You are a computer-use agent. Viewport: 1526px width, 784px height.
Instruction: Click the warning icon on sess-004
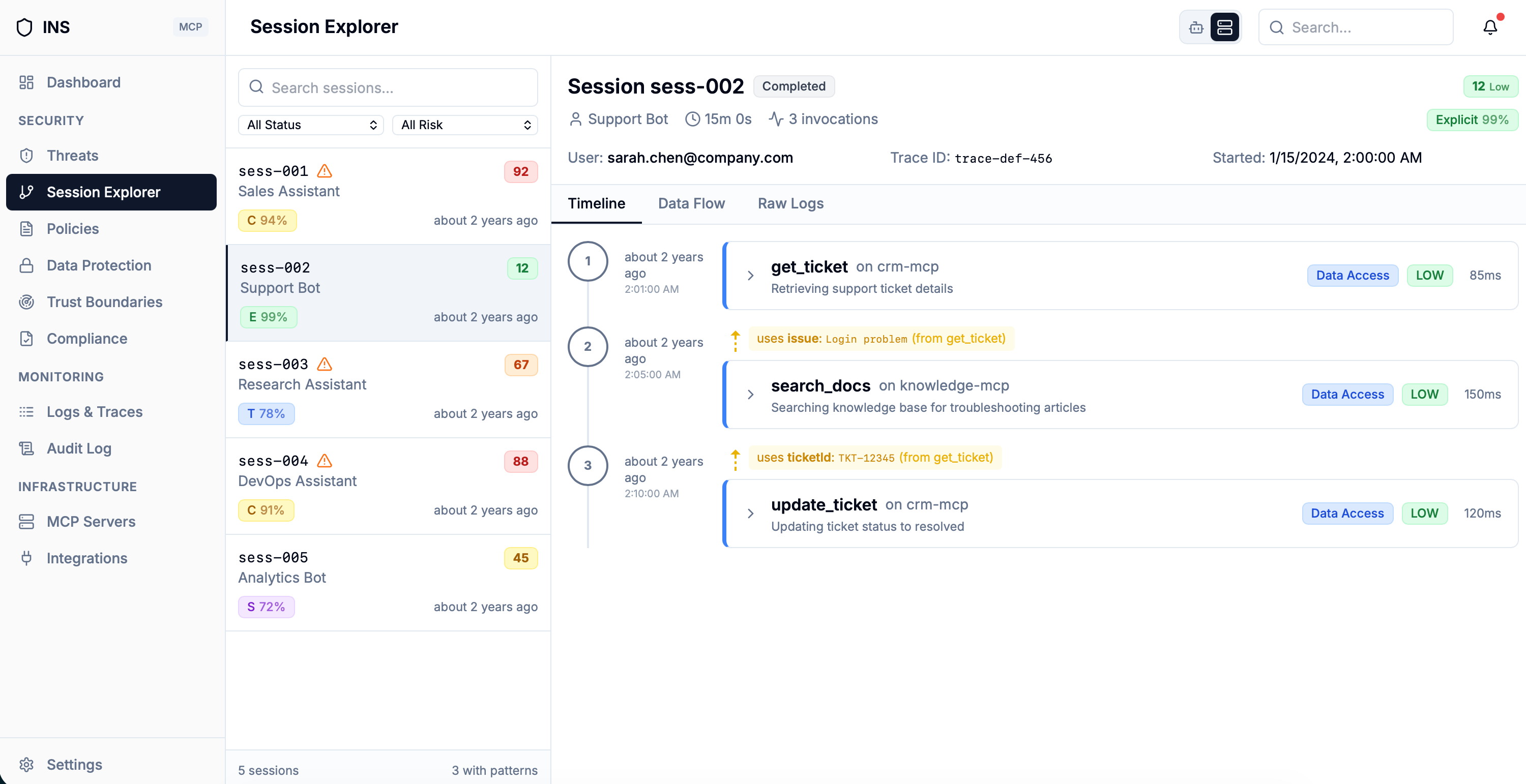(325, 461)
